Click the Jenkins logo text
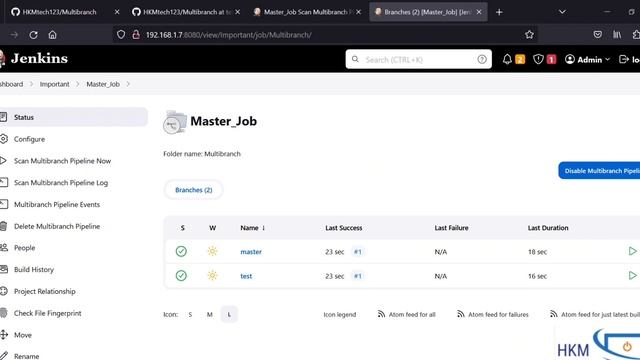640x360 pixels. click(39, 58)
